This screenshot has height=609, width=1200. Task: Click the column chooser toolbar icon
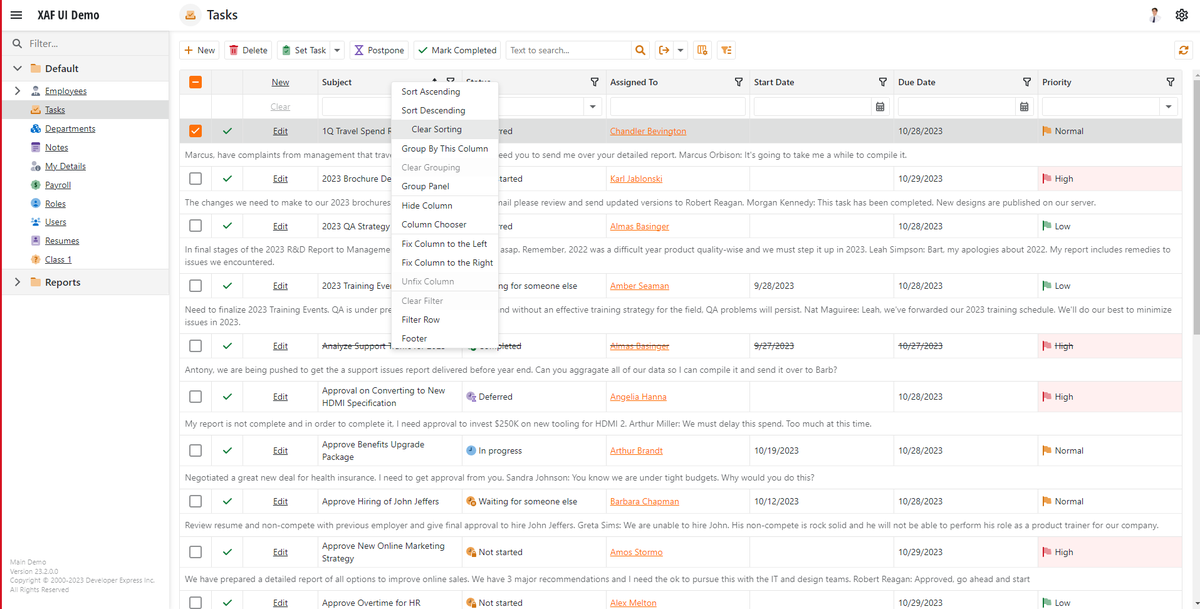click(702, 50)
